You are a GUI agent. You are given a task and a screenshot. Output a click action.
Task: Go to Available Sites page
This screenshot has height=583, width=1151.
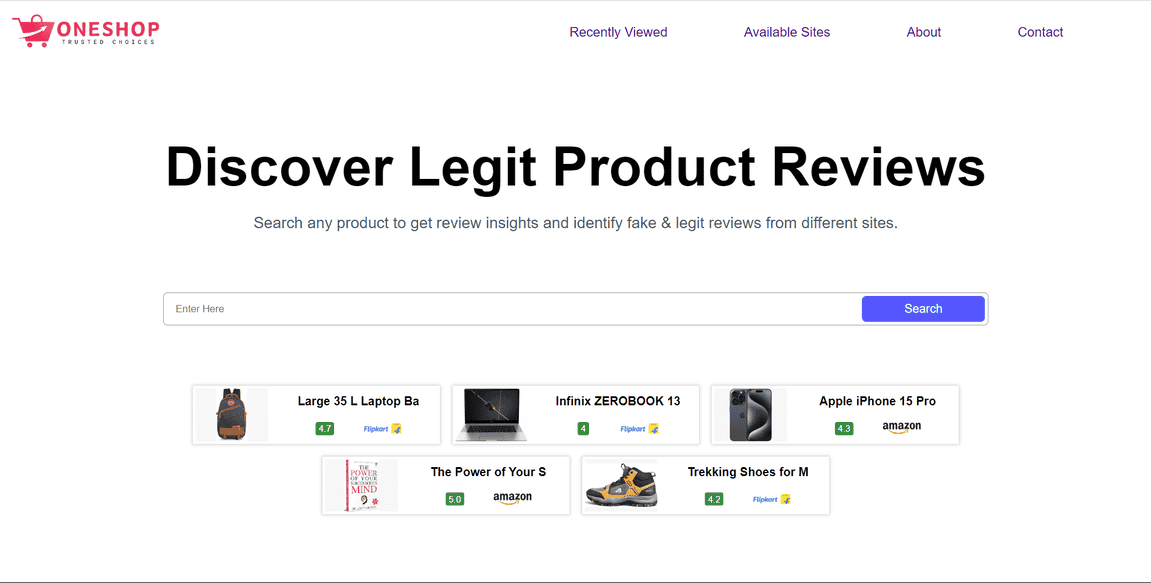pyautogui.click(x=786, y=32)
